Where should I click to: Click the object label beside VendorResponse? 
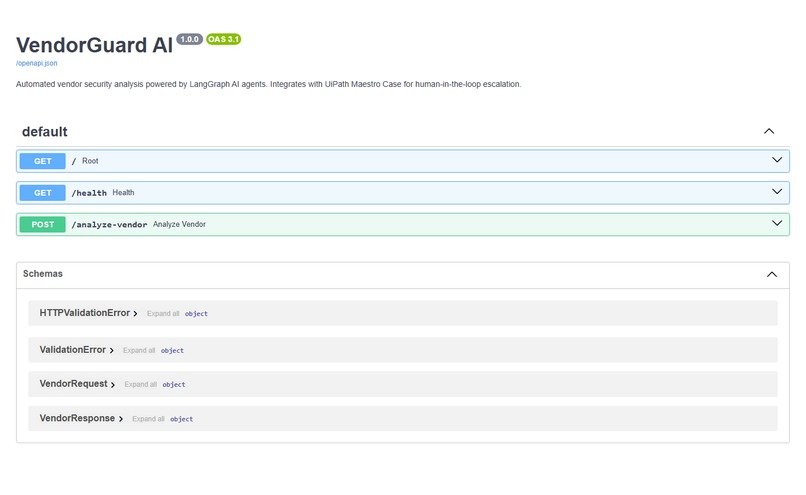pos(181,419)
